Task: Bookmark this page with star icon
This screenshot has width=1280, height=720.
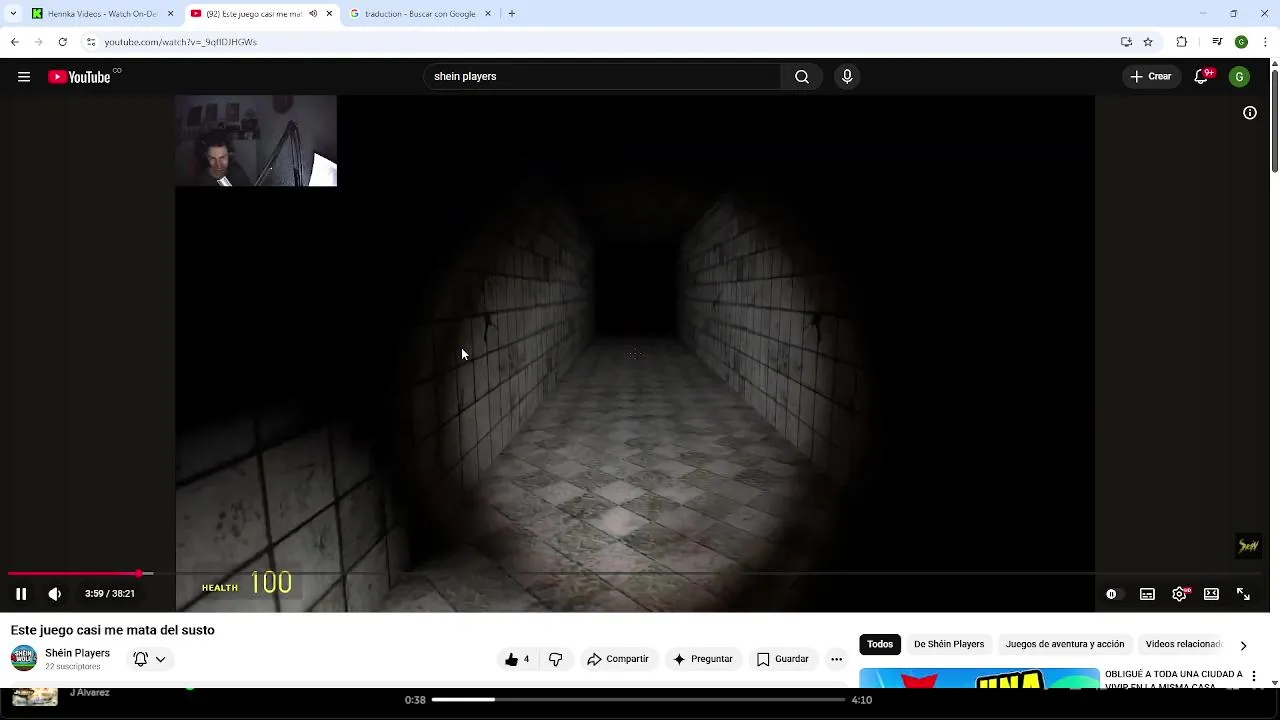Action: point(1149,42)
